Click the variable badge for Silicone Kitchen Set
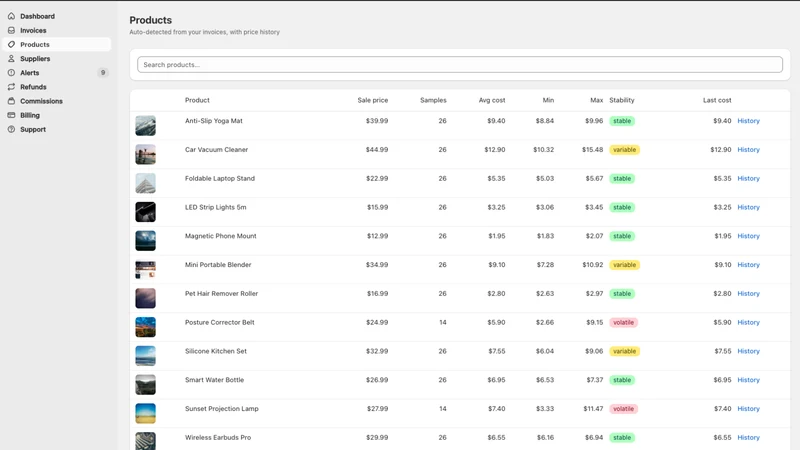The width and height of the screenshot is (800, 450). click(x=624, y=351)
